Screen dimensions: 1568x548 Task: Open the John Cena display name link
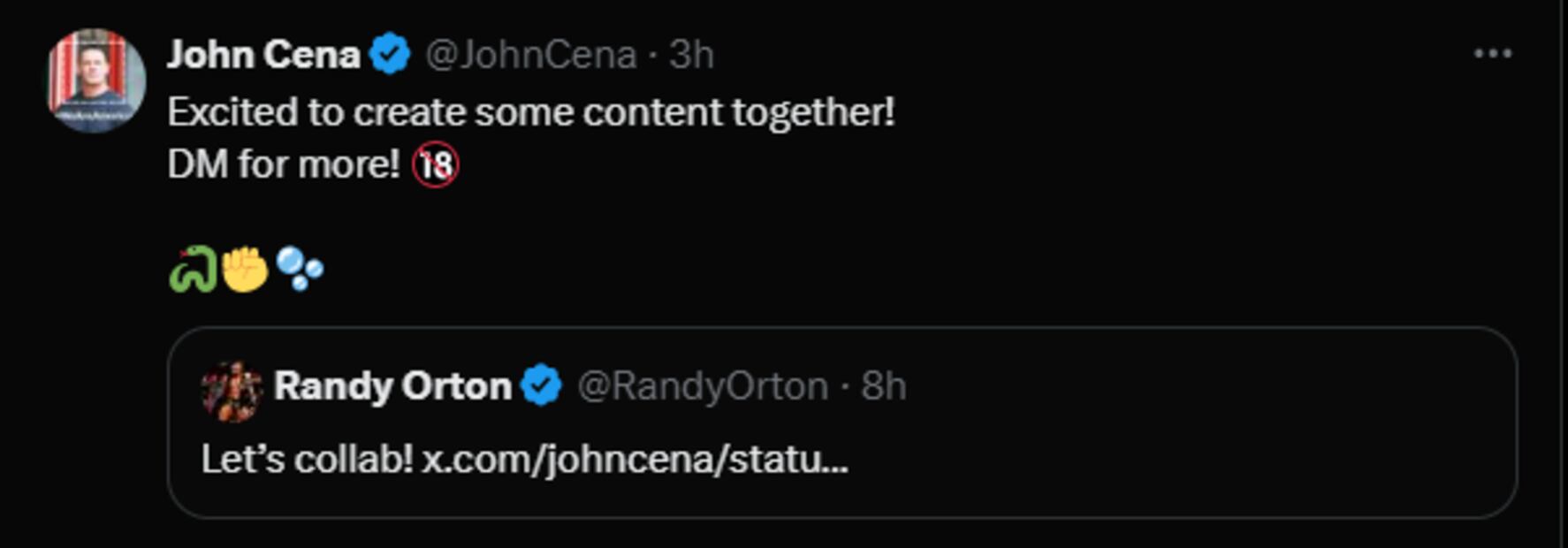point(263,55)
